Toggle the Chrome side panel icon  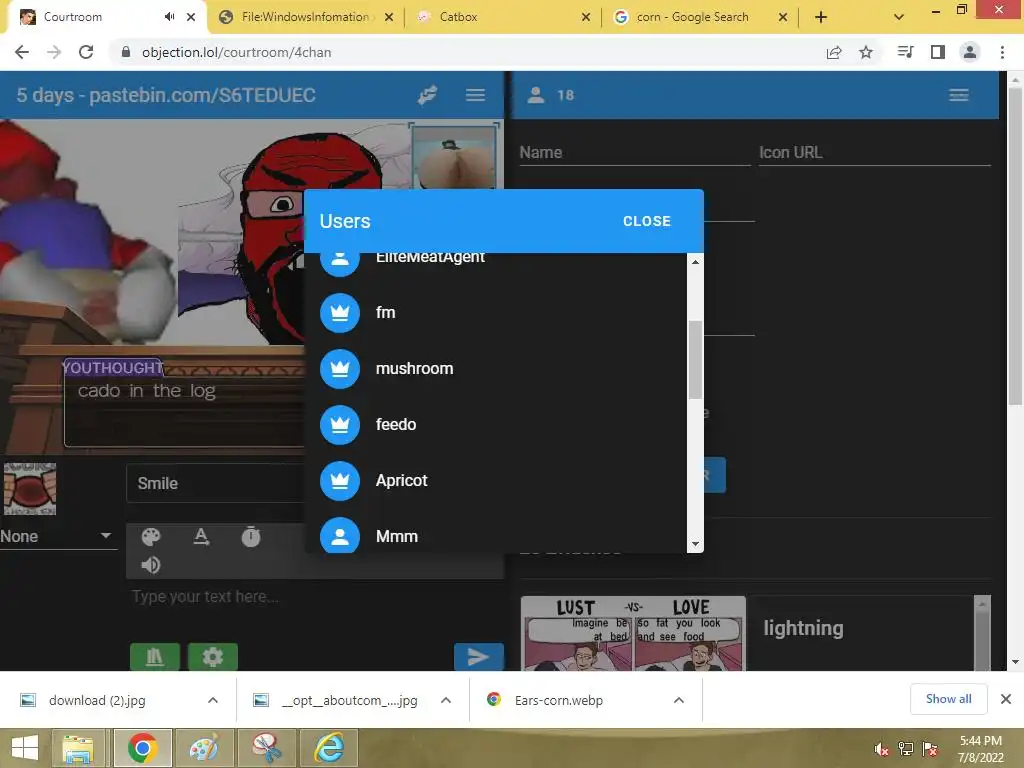pyautogui.click(x=938, y=52)
